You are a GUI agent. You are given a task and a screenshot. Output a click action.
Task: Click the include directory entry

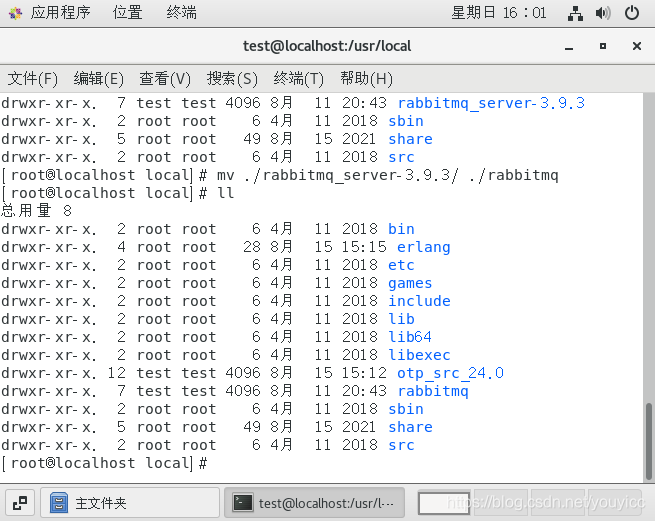click(x=419, y=301)
